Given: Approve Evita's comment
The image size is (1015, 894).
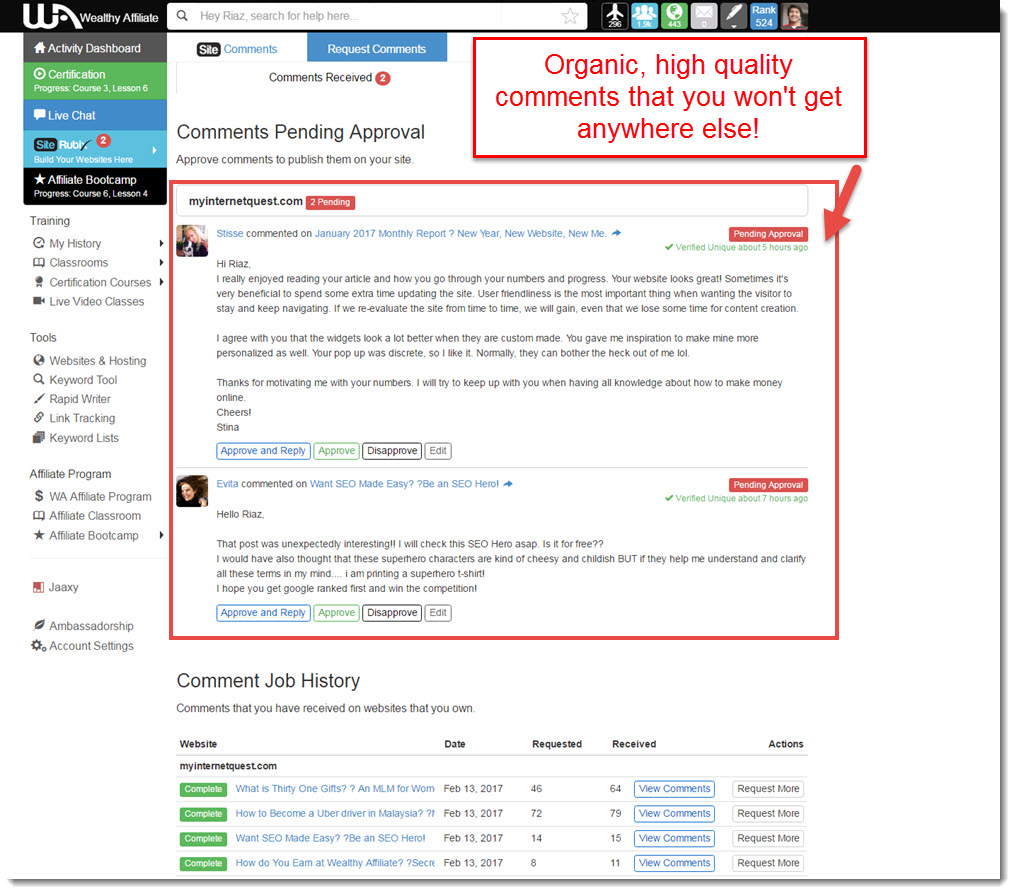Looking at the screenshot, I should pyautogui.click(x=337, y=612).
